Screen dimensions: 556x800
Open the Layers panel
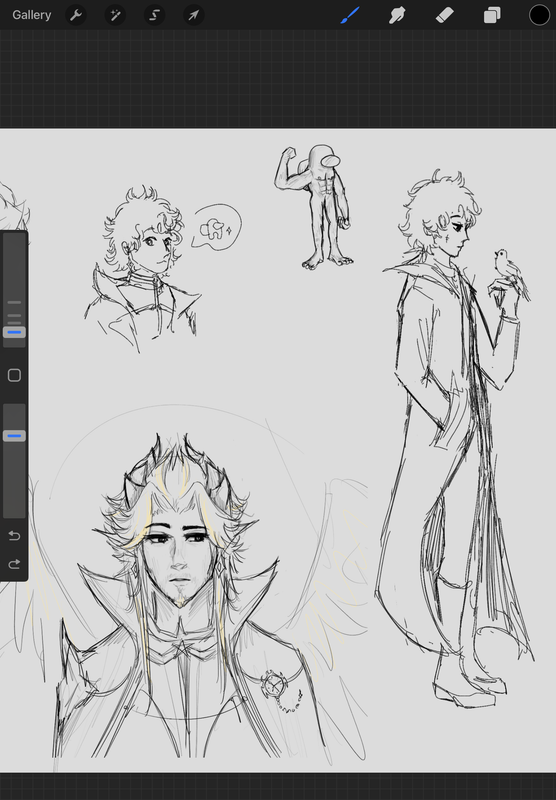pyautogui.click(x=492, y=15)
